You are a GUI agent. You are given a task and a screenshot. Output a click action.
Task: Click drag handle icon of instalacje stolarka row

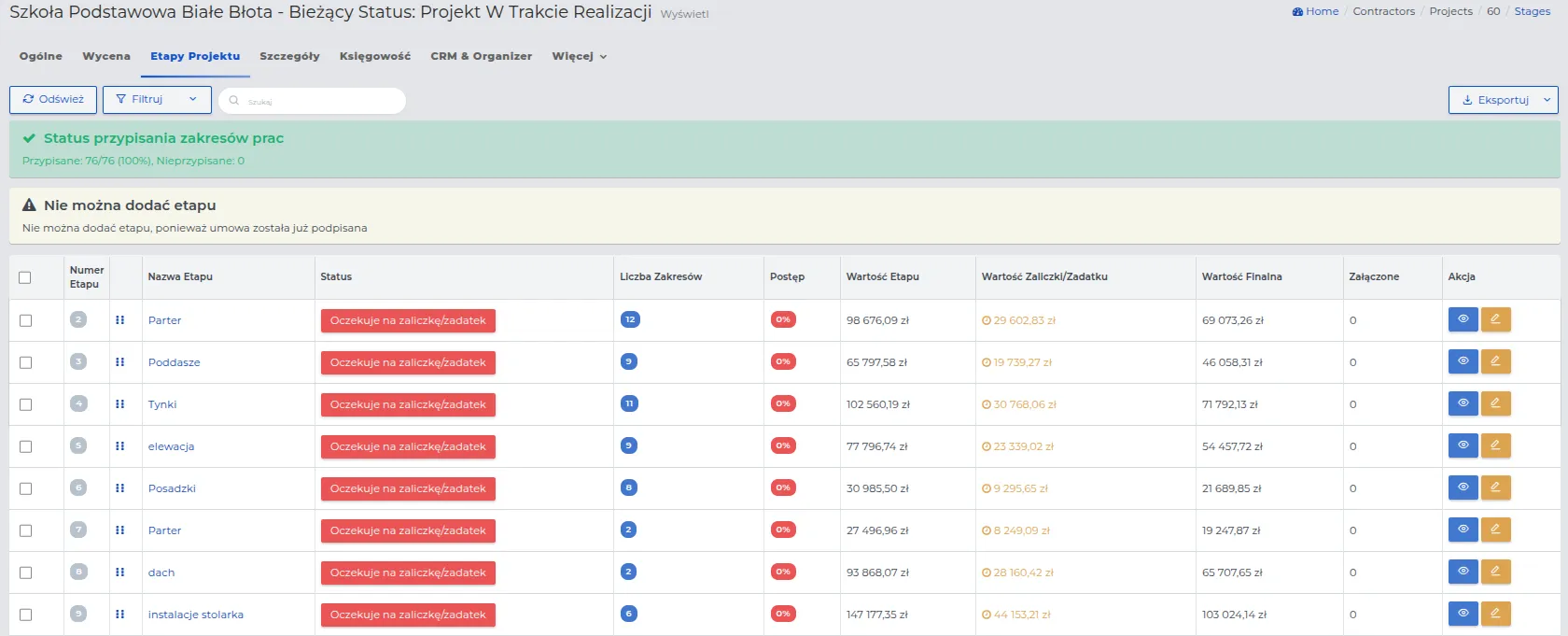click(119, 615)
